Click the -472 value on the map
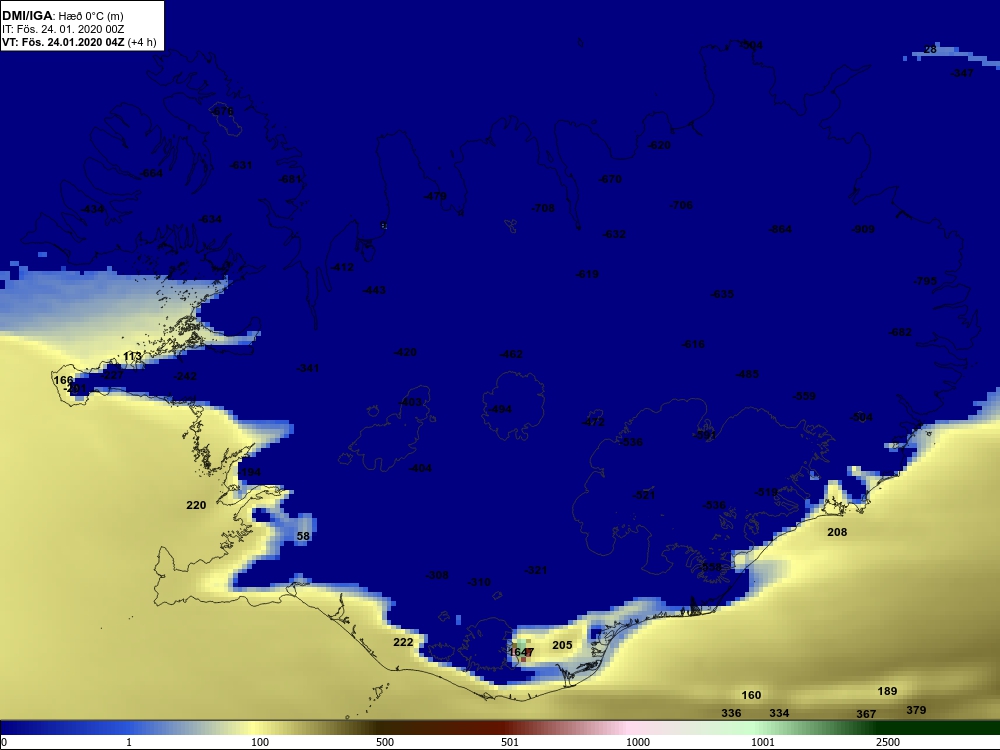Screen dimensions: 1000x750 593,422
